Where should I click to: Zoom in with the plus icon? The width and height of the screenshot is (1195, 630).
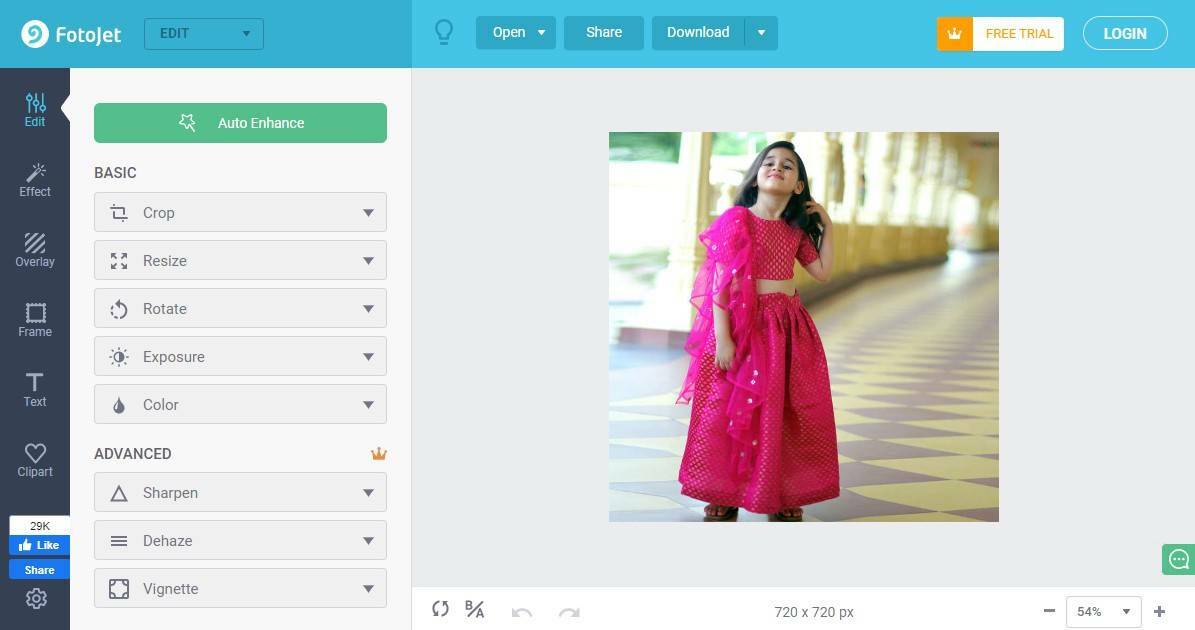[x=1159, y=611]
